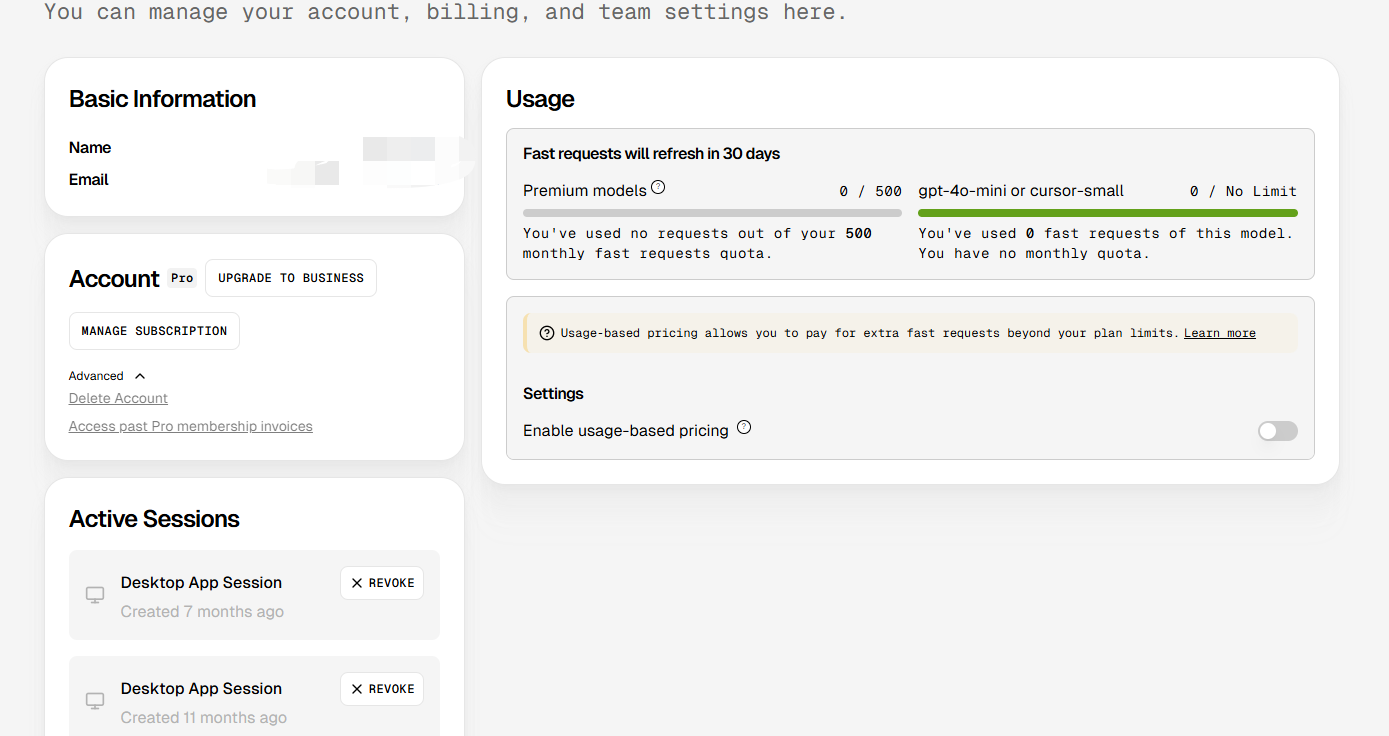Image resolution: width=1389 pixels, height=736 pixels.
Task: Click the Name label
Action: pyautogui.click(x=90, y=148)
